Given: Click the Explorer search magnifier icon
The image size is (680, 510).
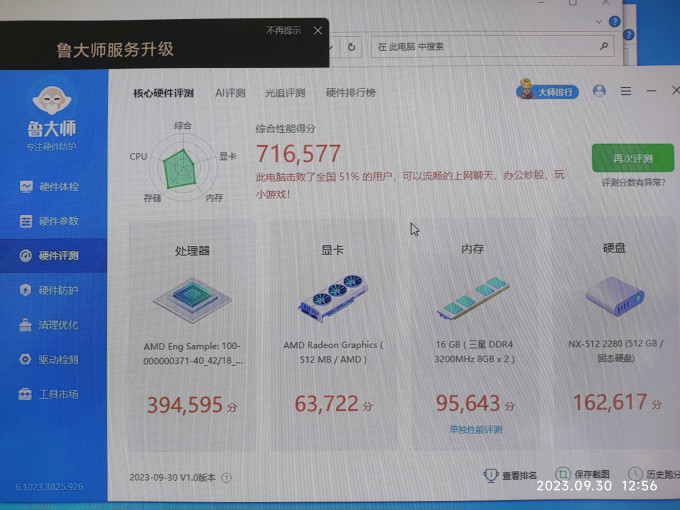Looking at the screenshot, I should click(x=603, y=46).
